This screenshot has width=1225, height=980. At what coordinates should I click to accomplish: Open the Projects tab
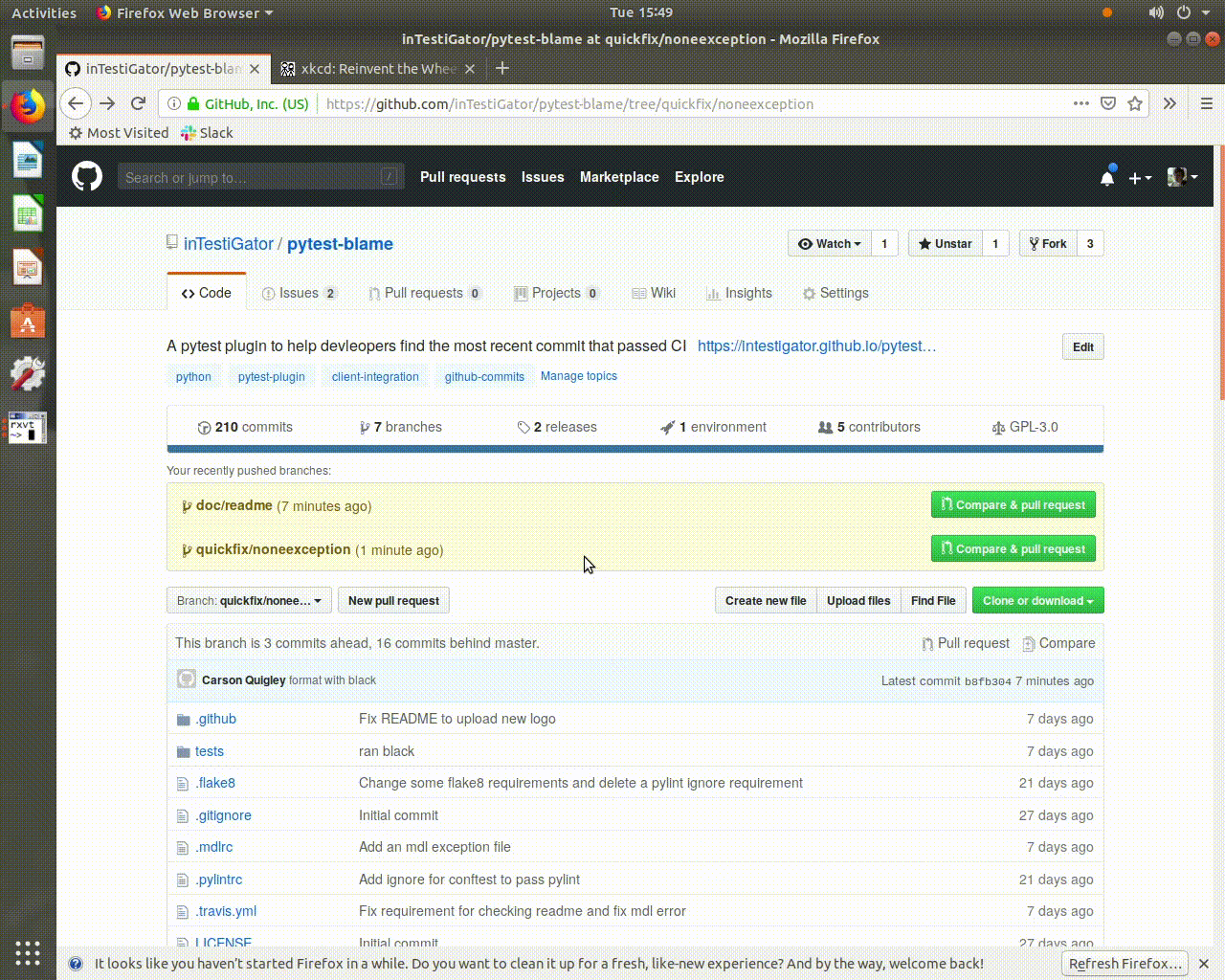(x=556, y=293)
